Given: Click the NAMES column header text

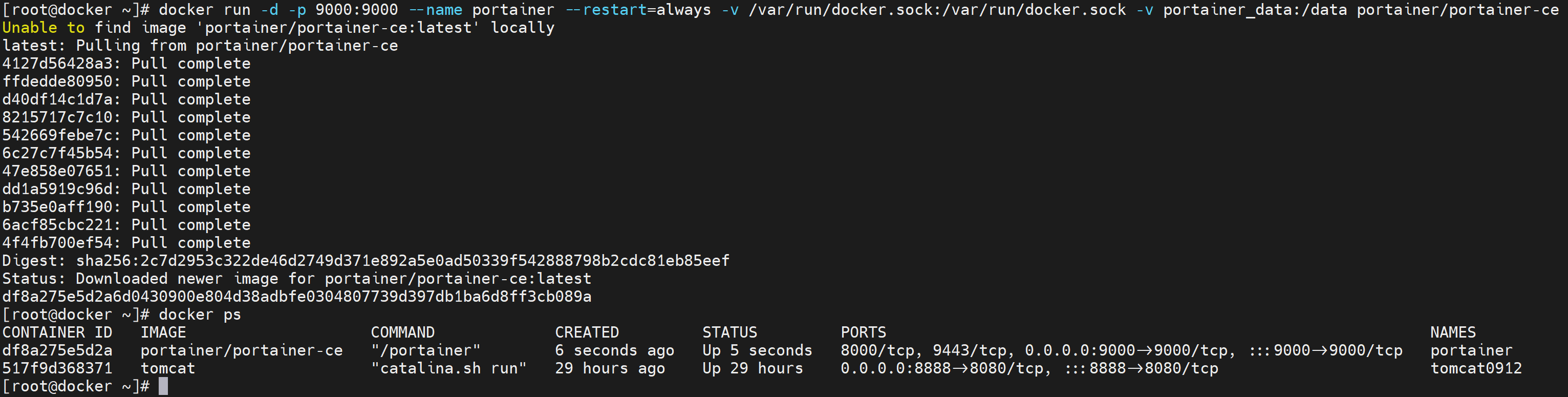Looking at the screenshot, I should (1452, 332).
